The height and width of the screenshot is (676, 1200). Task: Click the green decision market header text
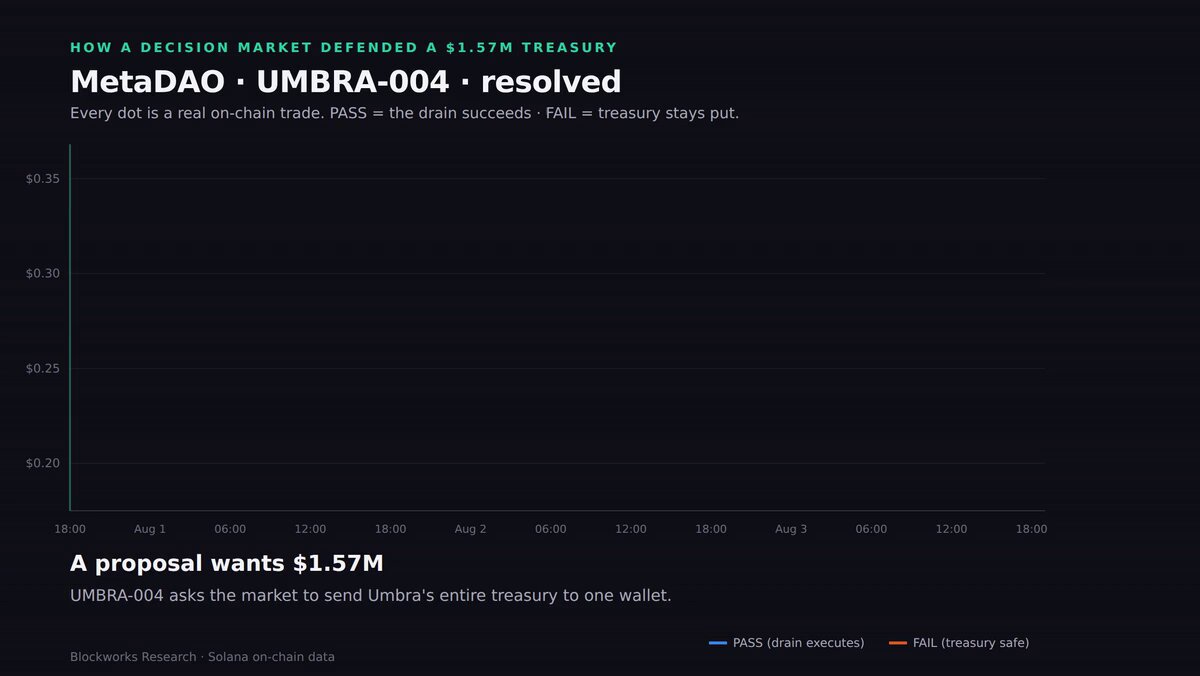click(x=344, y=48)
